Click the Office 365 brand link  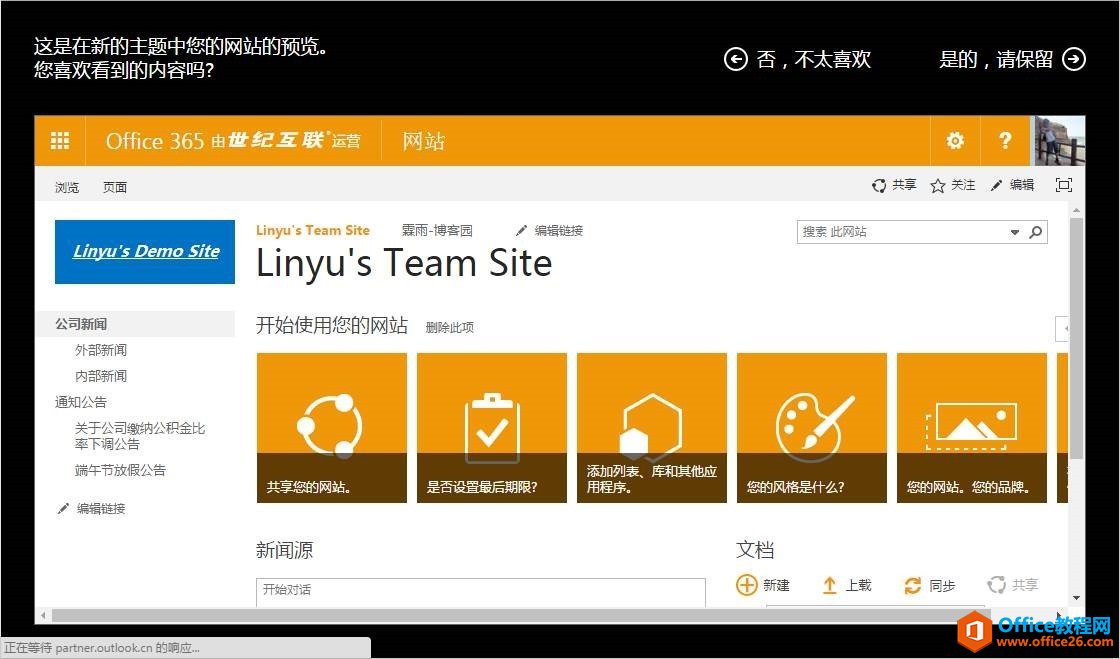[233, 141]
